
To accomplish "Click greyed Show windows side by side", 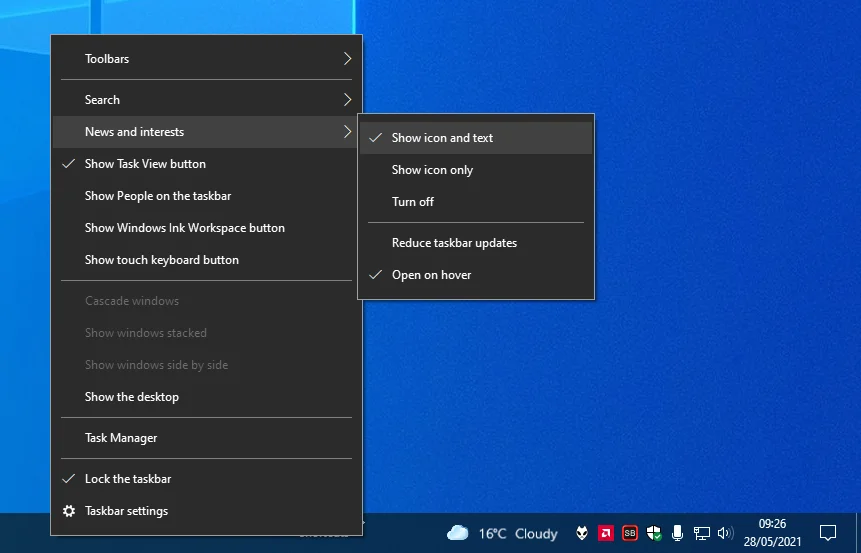I will pyautogui.click(x=206, y=365).
